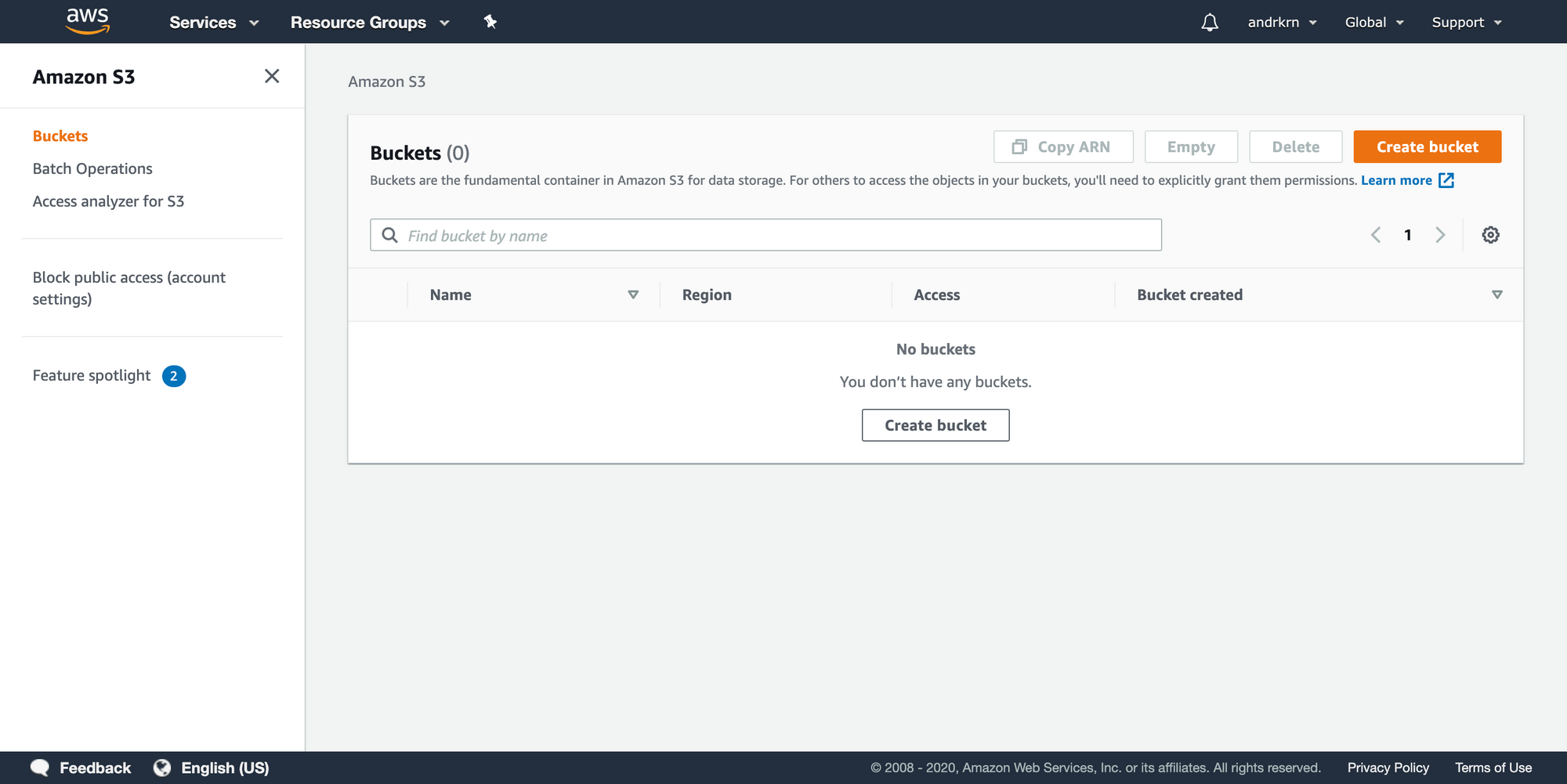The image size is (1567, 784).
Task: Go to next page of buckets
Action: click(1440, 235)
